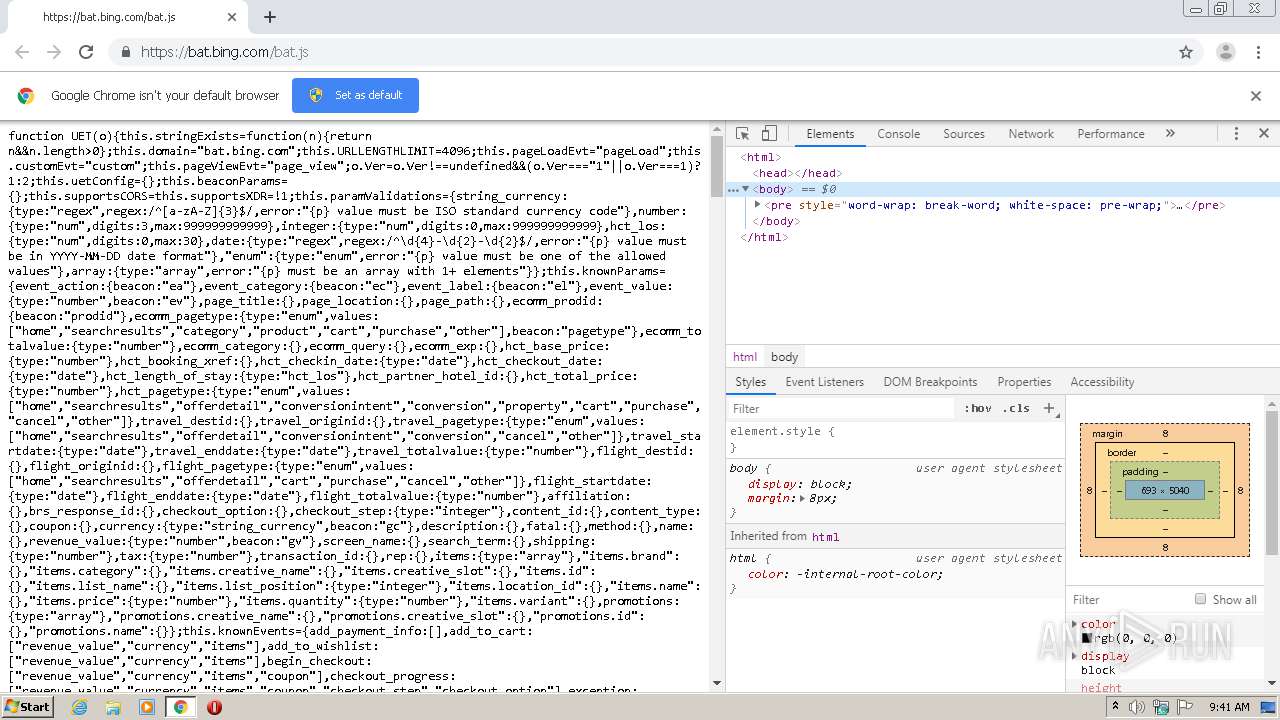Switch to the Performance tab
The width and height of the screenshot is (1280, 720).
(x=1111, y=134)
